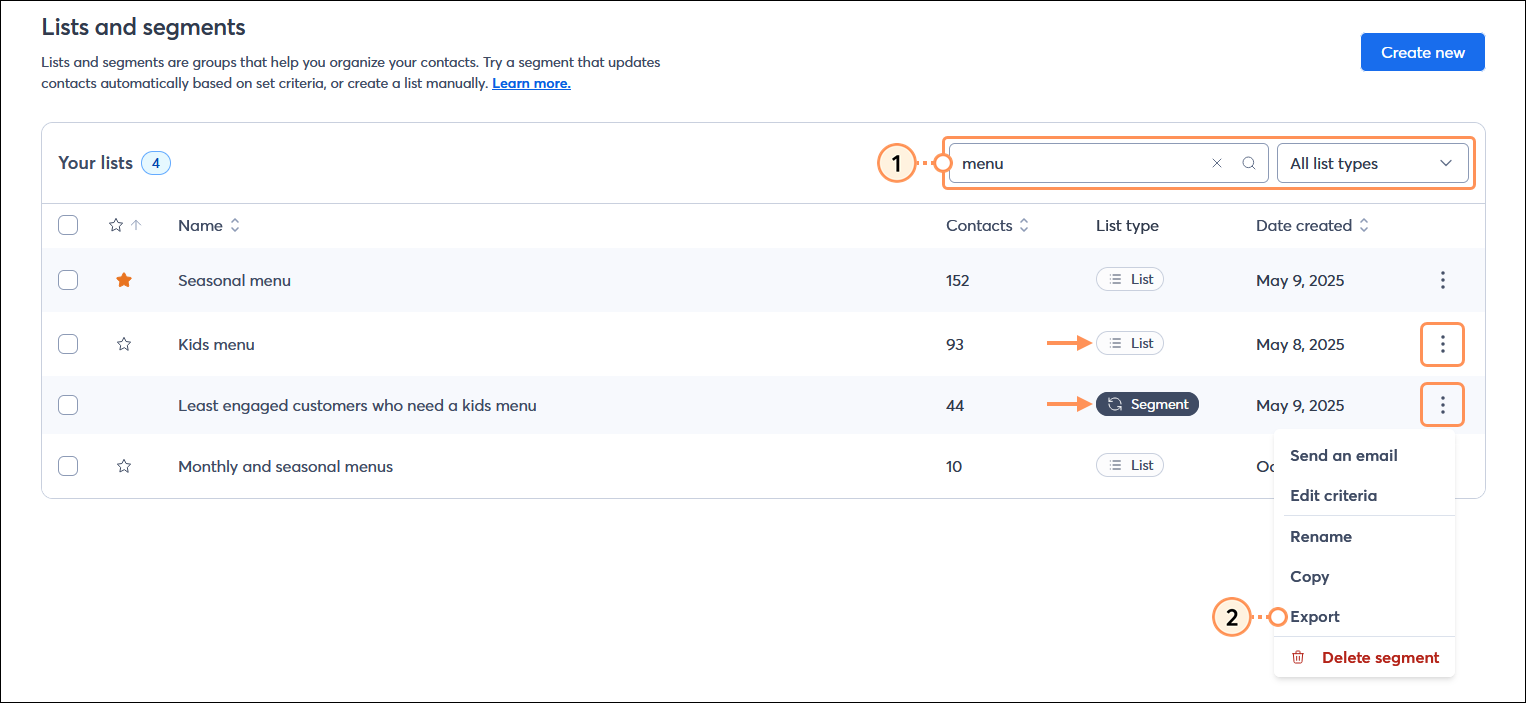Click inside the search field containing menu

(1080, 162)
